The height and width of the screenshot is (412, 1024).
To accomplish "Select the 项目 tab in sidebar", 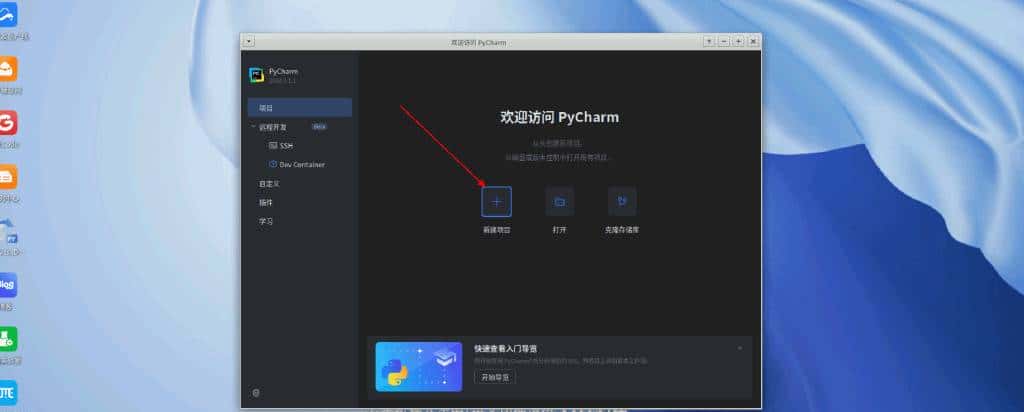I will coord(300,108).
